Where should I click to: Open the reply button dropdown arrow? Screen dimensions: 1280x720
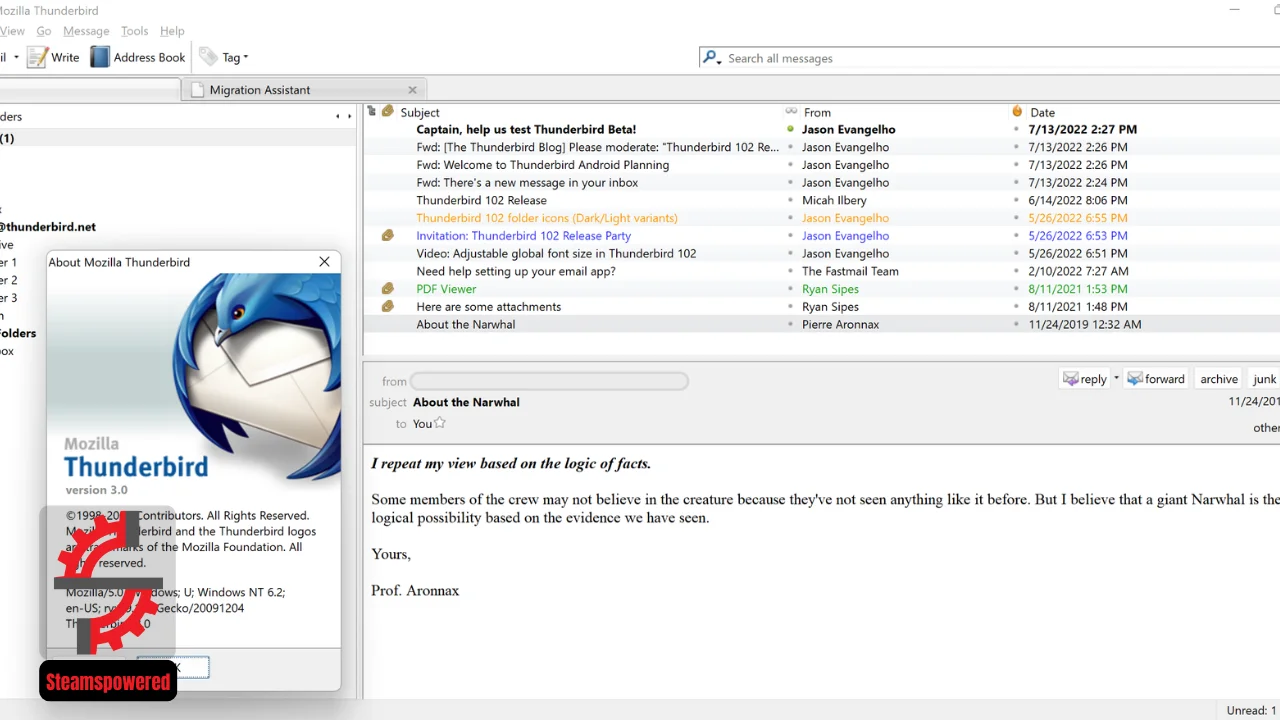coord(1116,379)
